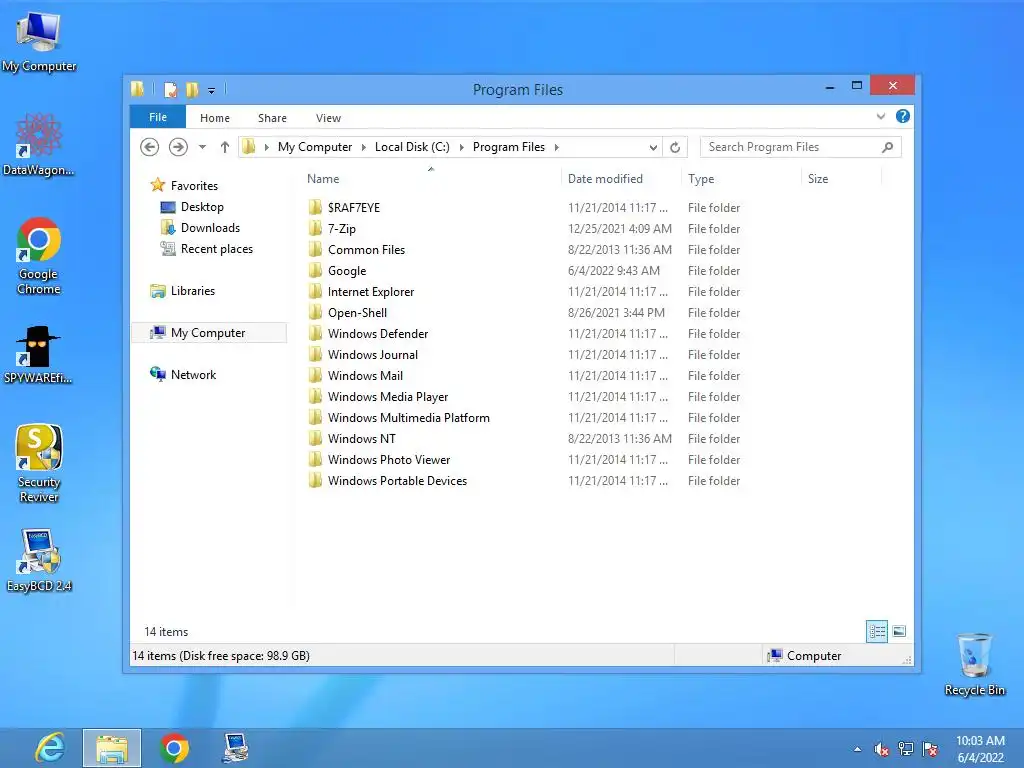The image size is (1024, 768).
Task: Click Local Disk (C:) in the address bar
Action: 412,147
